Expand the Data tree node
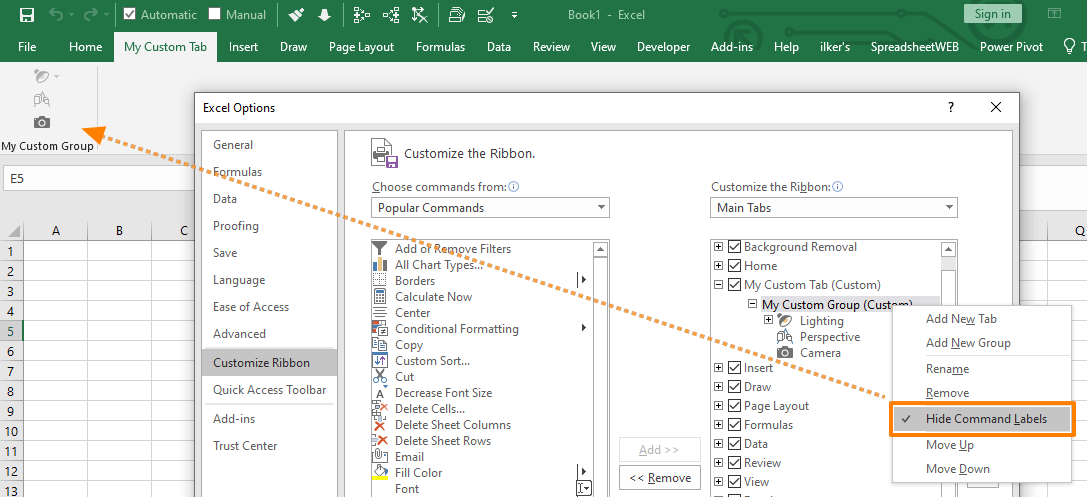Image resolution: width=1087 pixels, height=497 pixels. coord(719,444)
